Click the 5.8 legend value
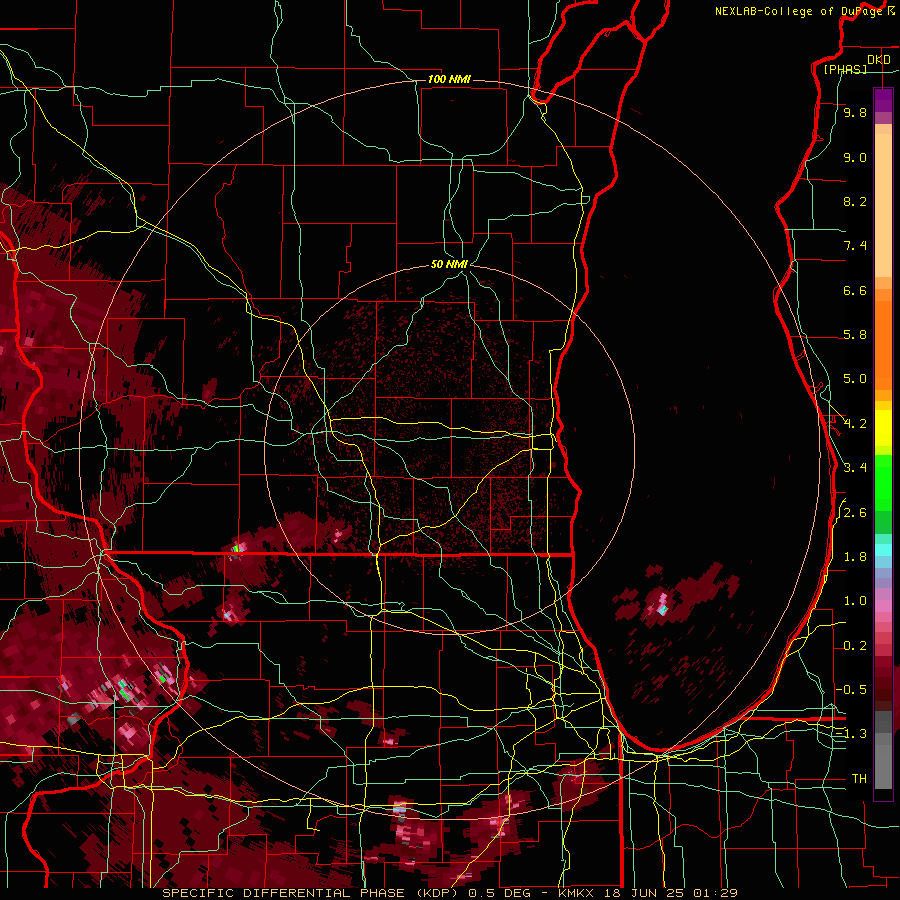The width and height of the screenshot is (900, 900). (855, 335)
